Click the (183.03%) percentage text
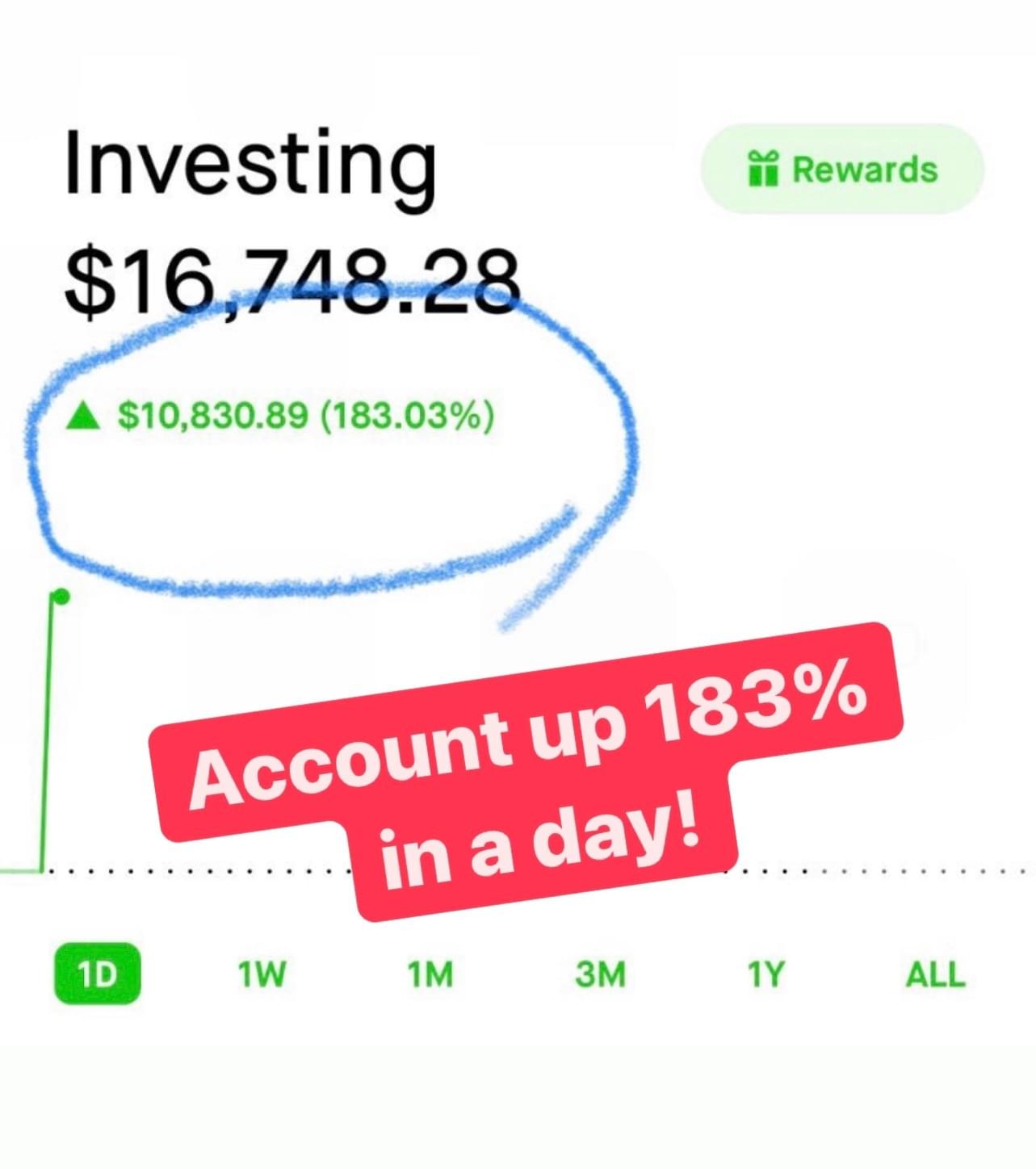The height and width of the screenshot is (1169, 1036). pos(407,417)
